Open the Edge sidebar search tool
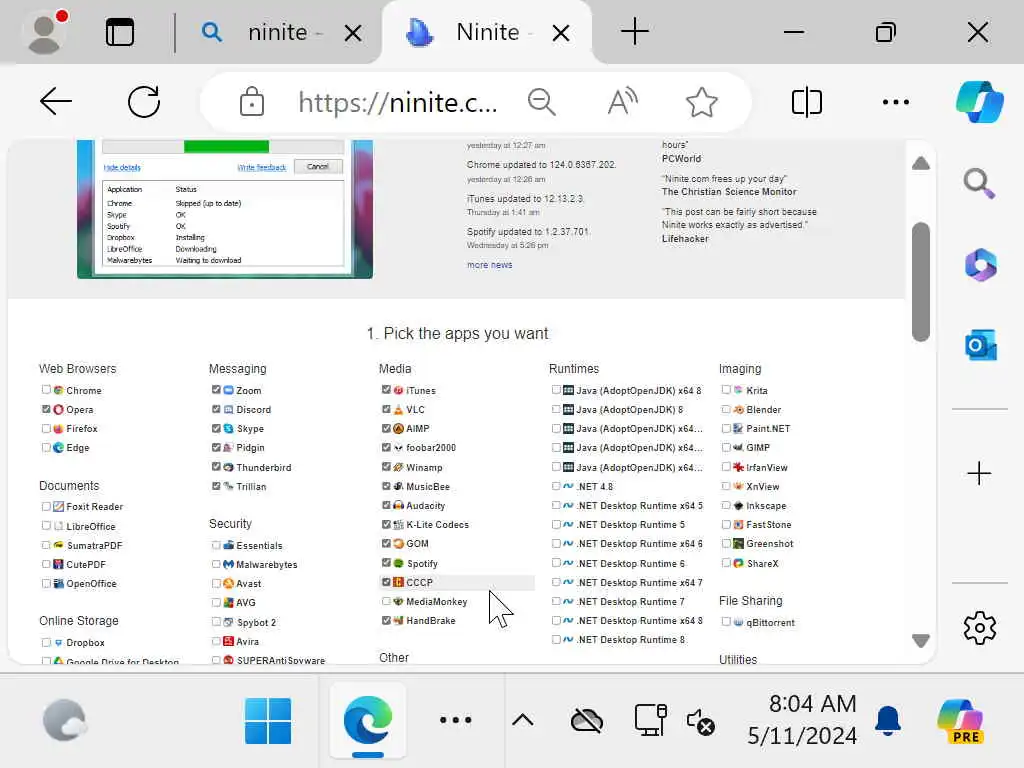Image resolution: width=1024 pixels, height=768 pixels. click(x=979, y=184)
